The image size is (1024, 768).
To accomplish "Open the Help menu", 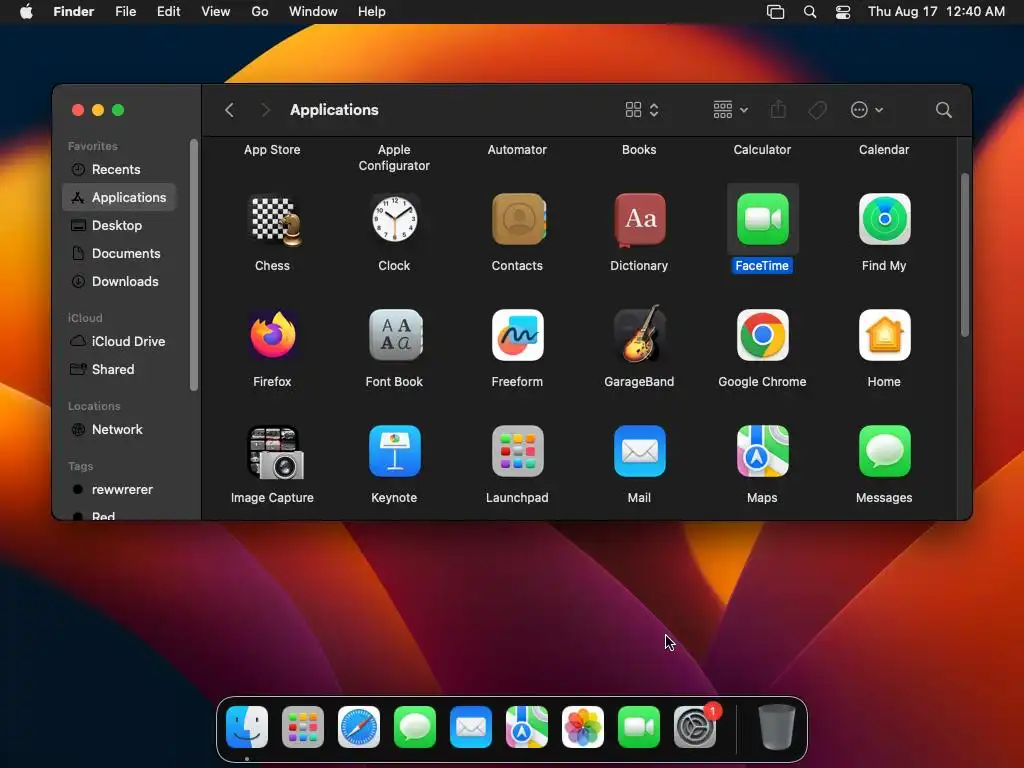I will point(372,12).
